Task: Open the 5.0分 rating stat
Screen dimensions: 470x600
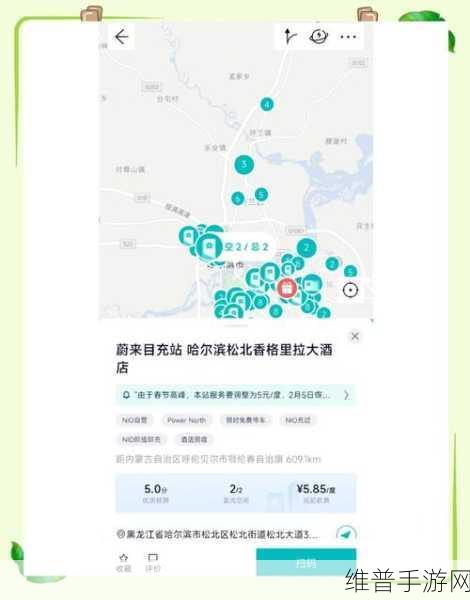Action: [x=155, y=493]
